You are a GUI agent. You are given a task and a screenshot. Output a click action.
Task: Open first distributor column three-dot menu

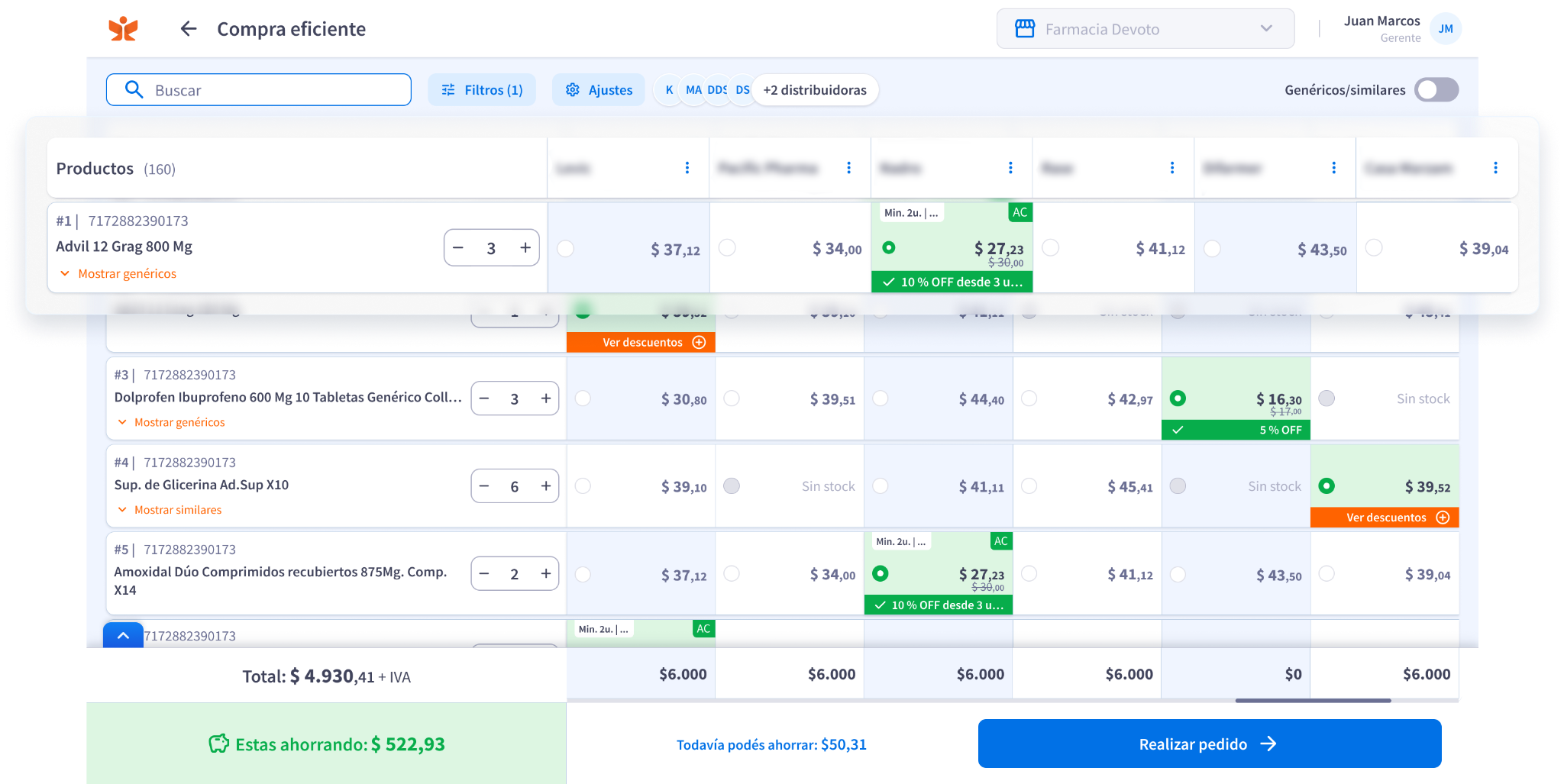(x=687, y=168)
